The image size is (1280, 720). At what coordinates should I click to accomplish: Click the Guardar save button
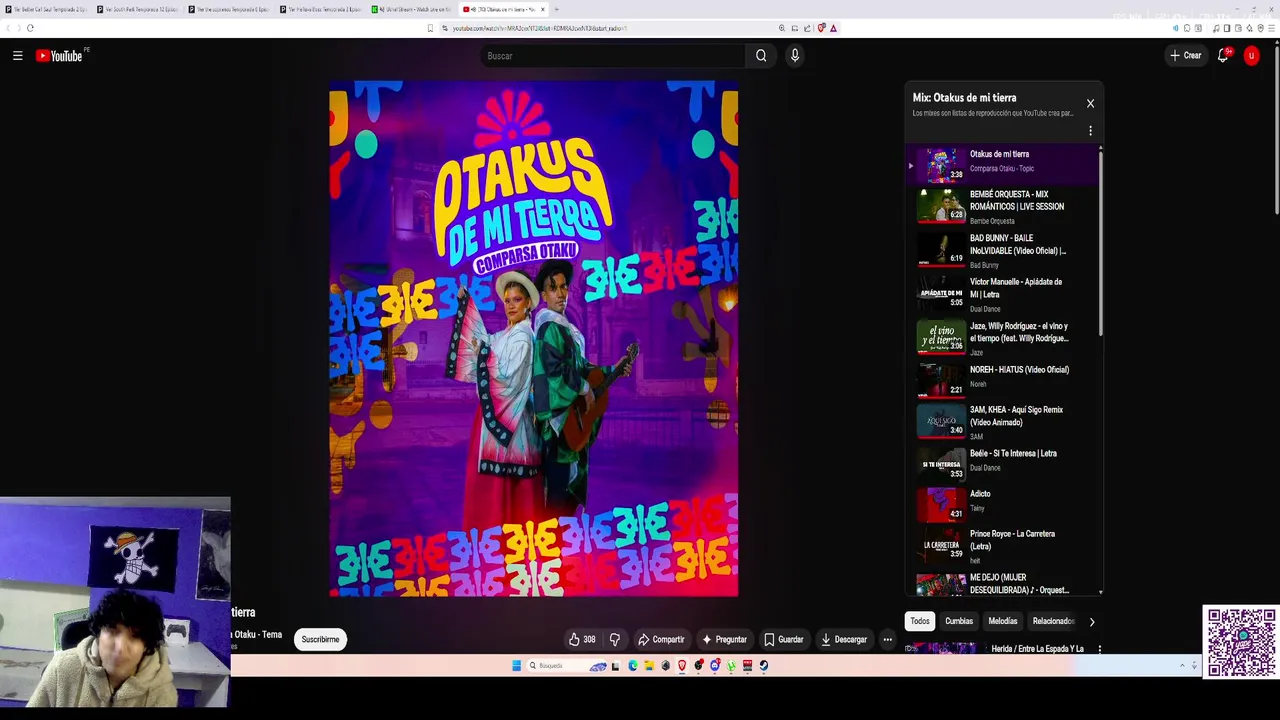coord(783,640)
